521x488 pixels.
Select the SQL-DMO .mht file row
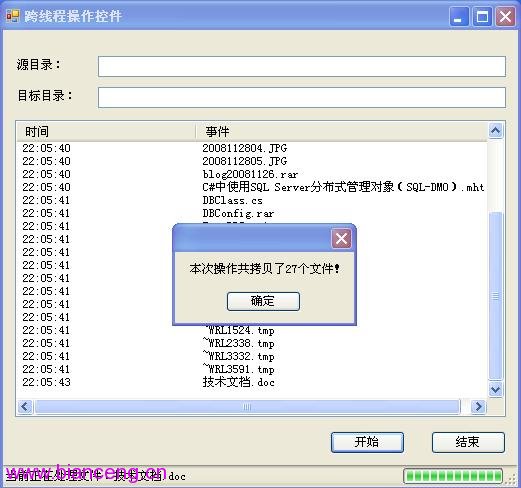(252, 187)
